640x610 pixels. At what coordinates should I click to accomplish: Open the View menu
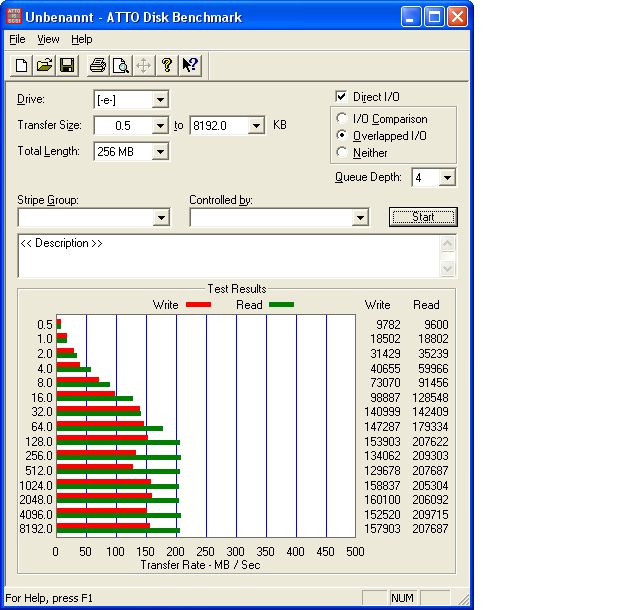click(48, 40)
